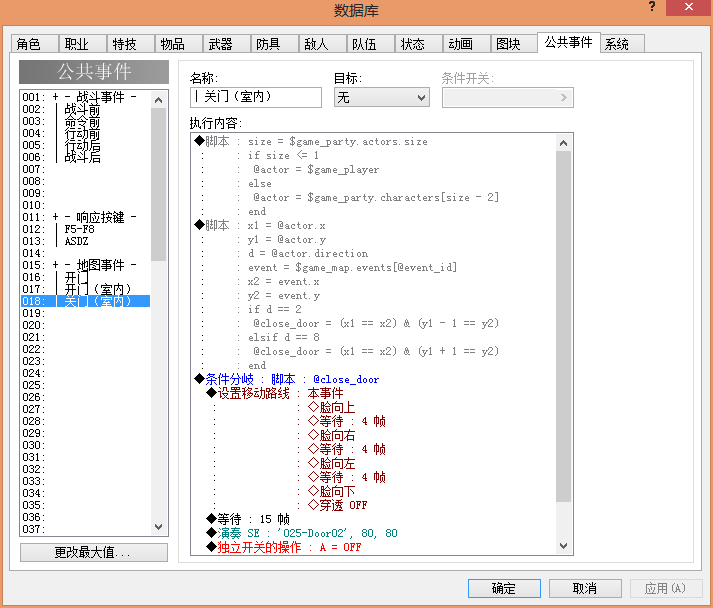Switch to the 角色 tab

click(x=35, y=44)
